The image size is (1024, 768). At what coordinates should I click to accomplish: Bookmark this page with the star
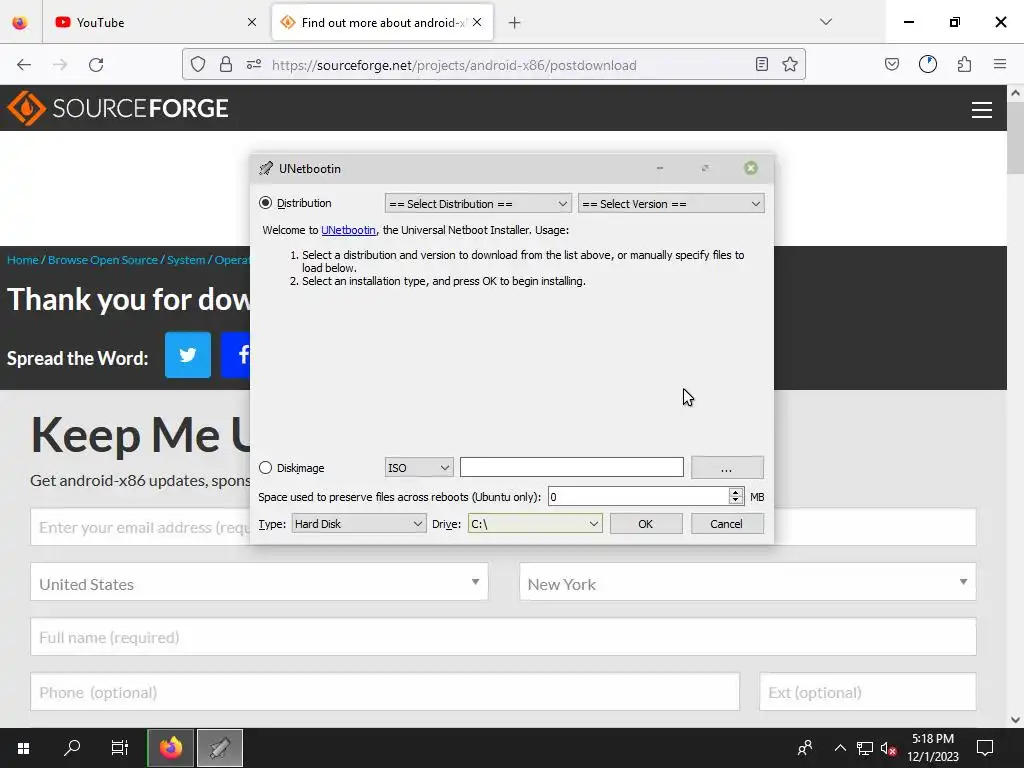pos(790,65)
